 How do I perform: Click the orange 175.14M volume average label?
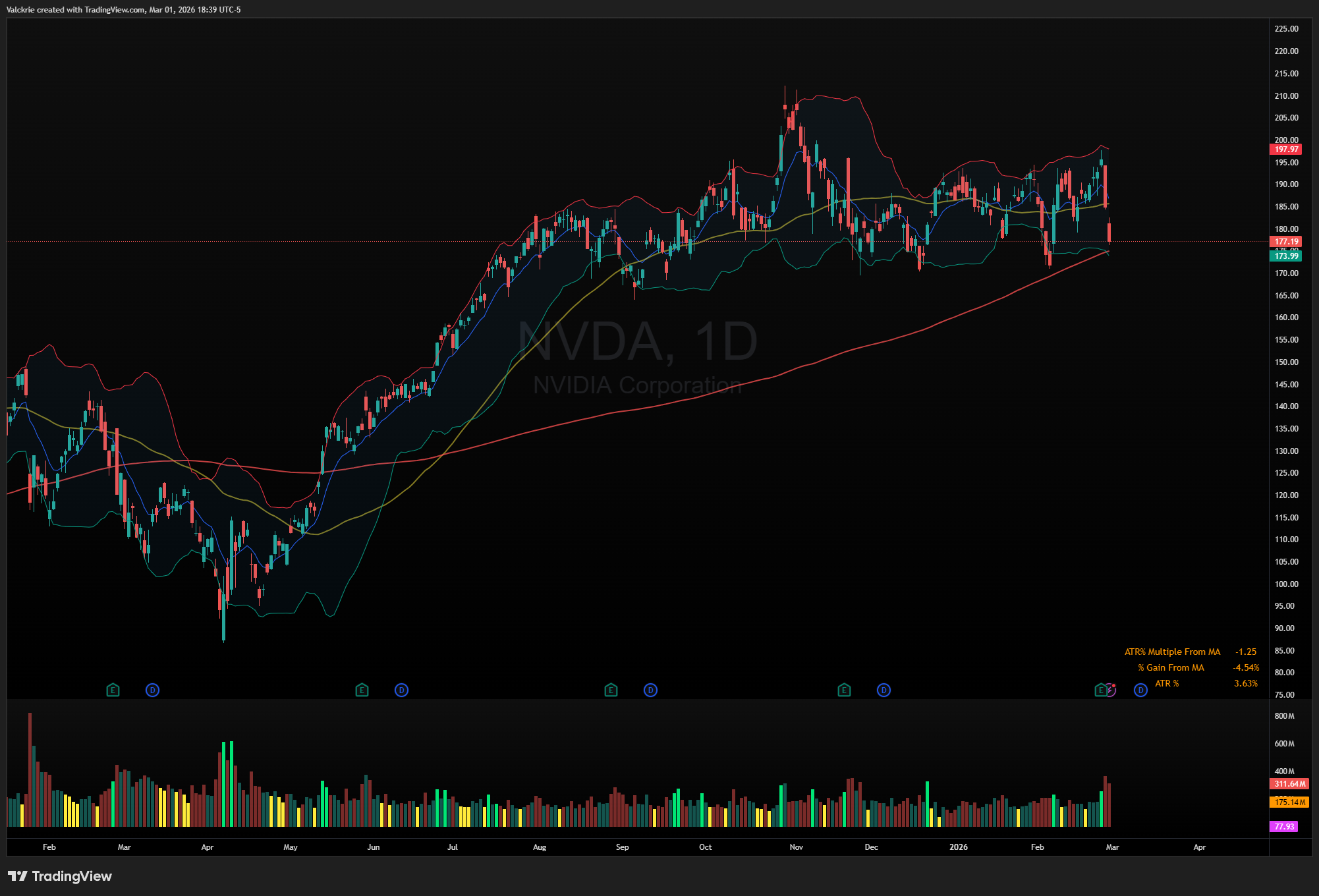[x=1289, y=802]
